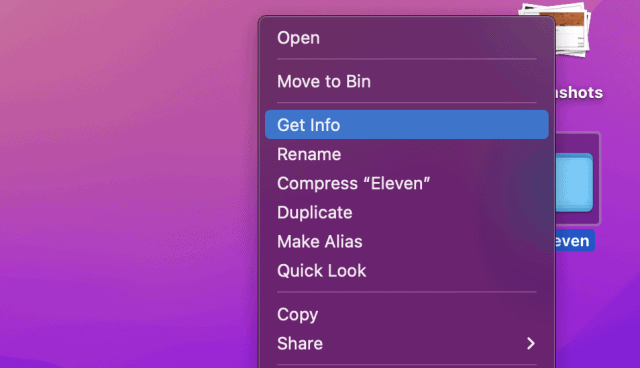Preview folder with Quick Look
This screenshot has width=640, height=368.
(407, 270)
